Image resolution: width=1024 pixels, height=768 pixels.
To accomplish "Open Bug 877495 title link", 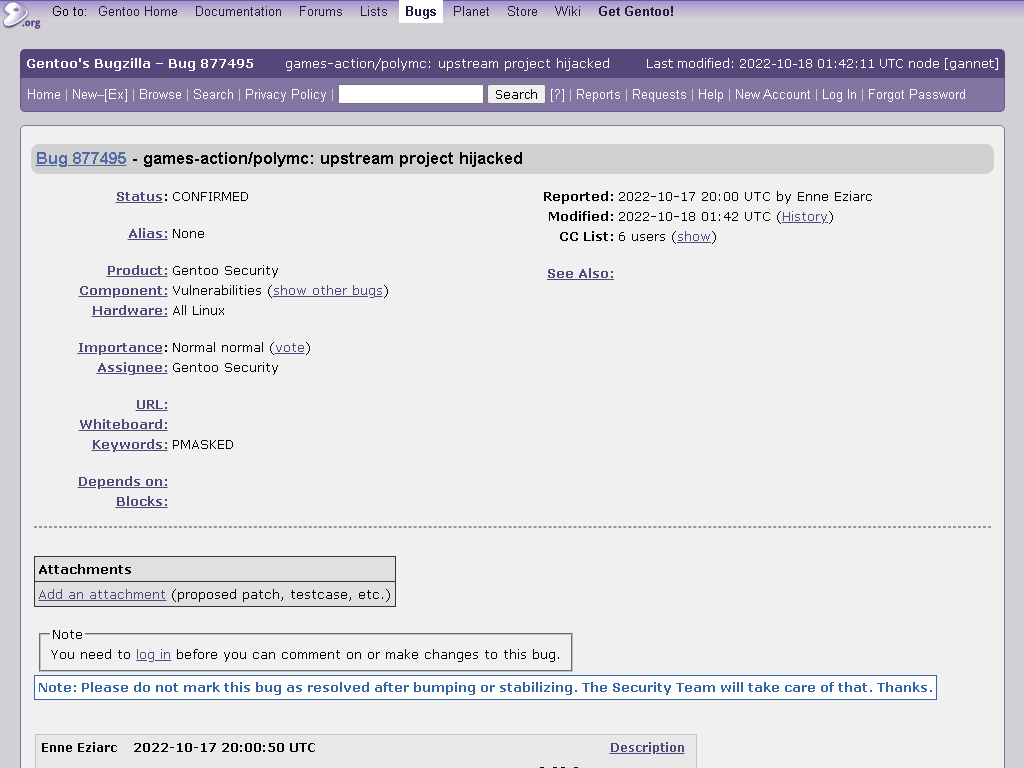I will click(81, 158).
